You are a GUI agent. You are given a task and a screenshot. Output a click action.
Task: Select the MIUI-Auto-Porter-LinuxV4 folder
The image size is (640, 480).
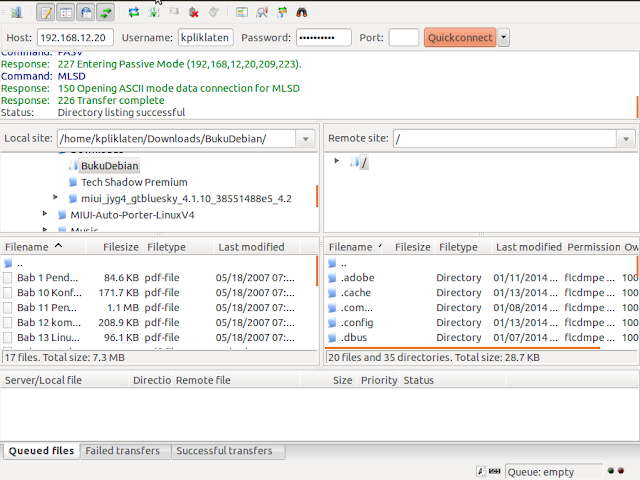tap(132, 215)
